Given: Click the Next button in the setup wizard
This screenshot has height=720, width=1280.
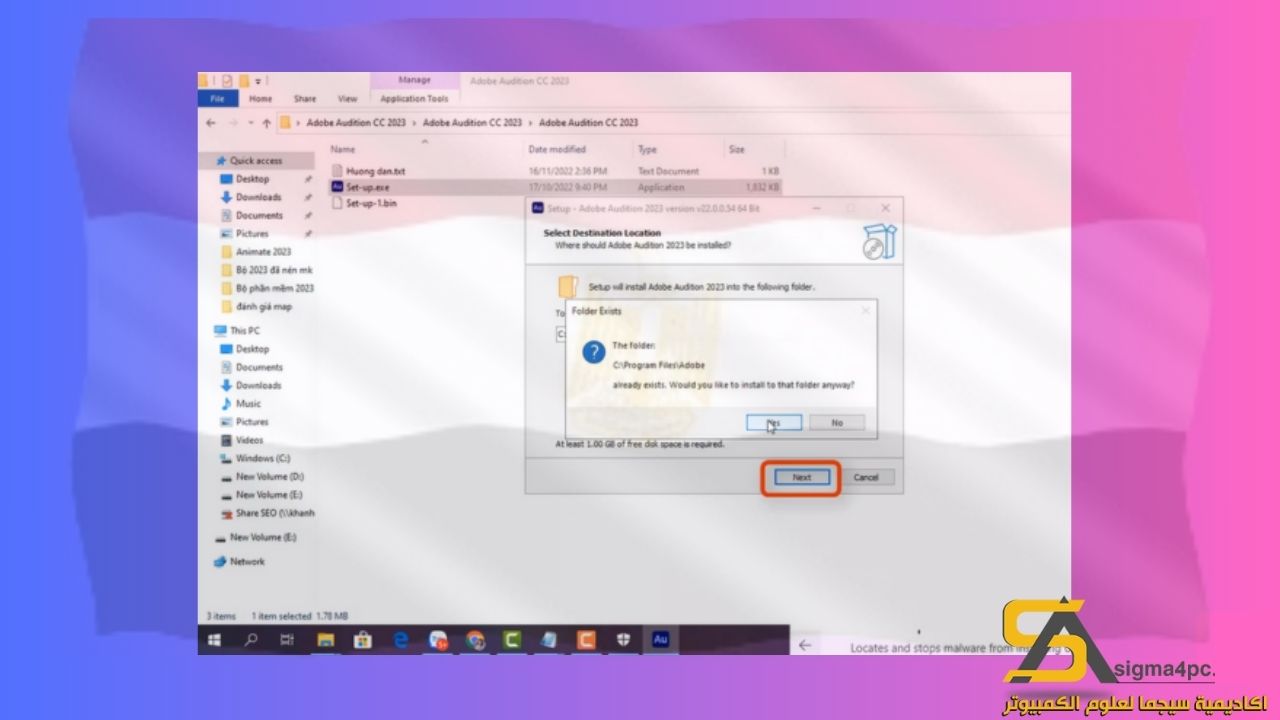Looking at the screenshot, I should (x=802, y=478).
